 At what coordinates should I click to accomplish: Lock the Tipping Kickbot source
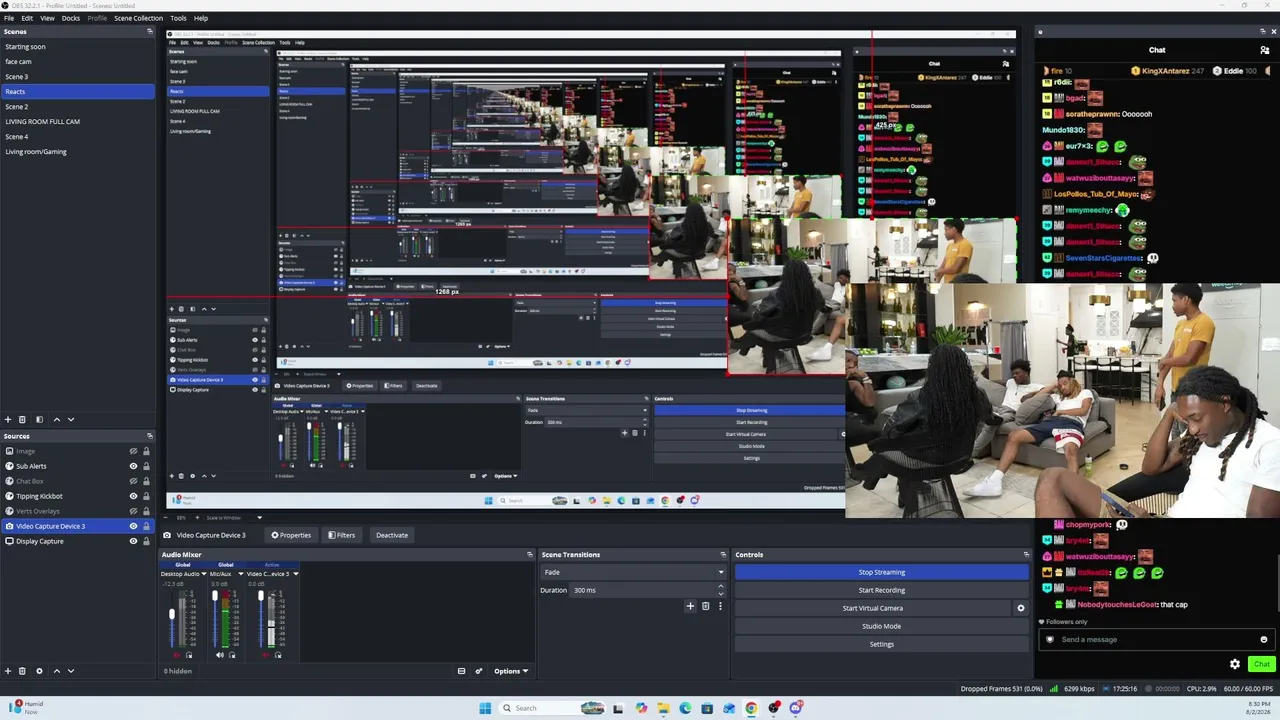pyautogui.click(x=146, y=496)
